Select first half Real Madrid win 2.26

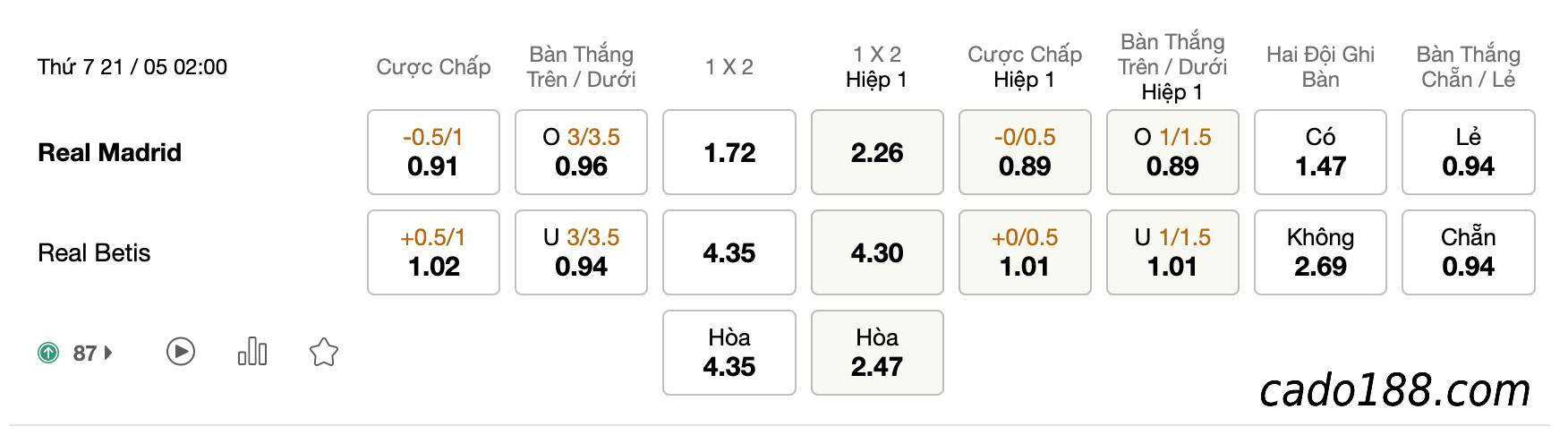tap(877, 152)
